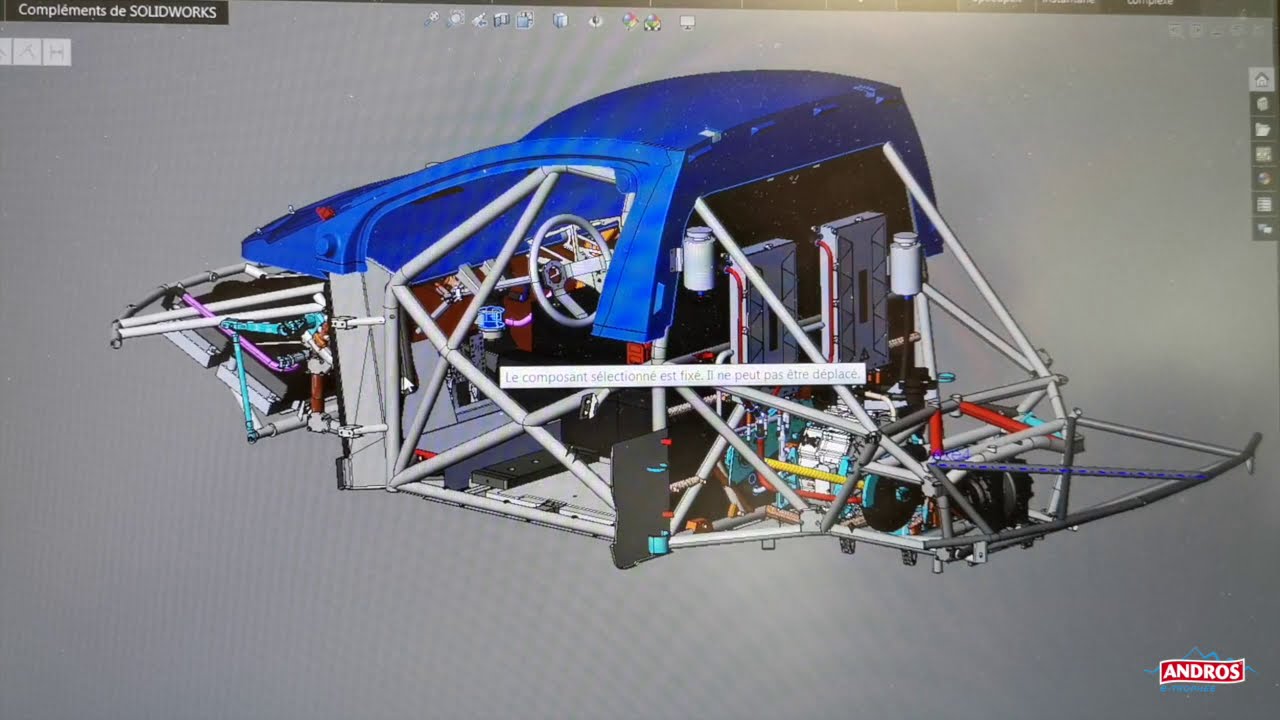Open the View Palette task pane icon
This screenshot has height=720, width=1280.
click(x=1264, y=154)
